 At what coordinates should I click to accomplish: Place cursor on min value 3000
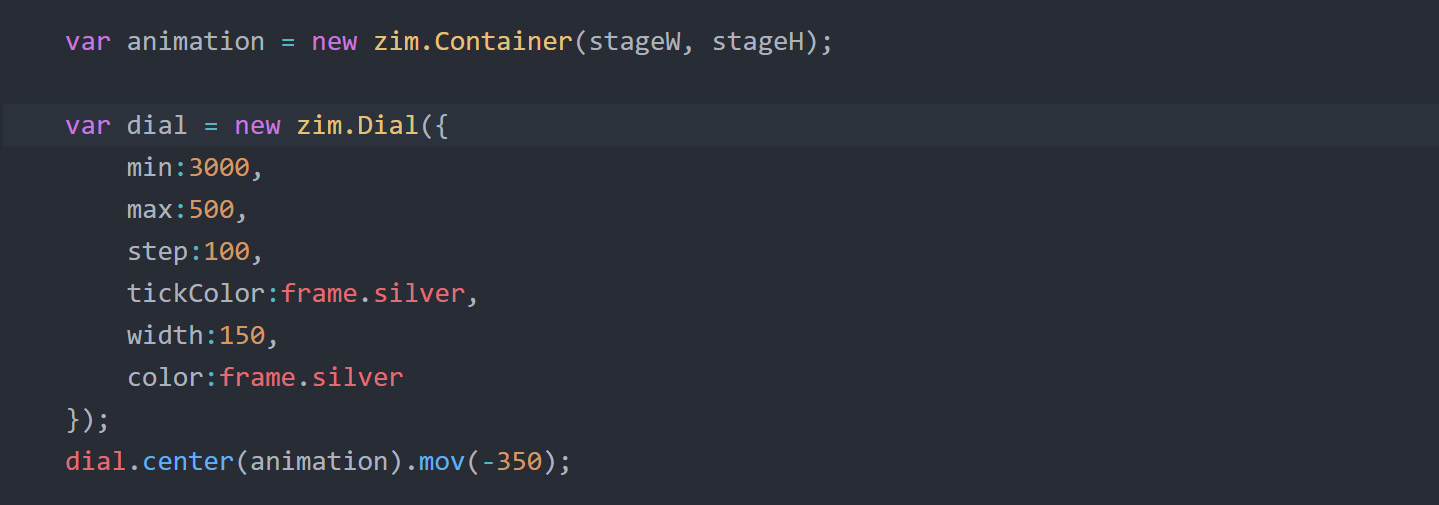tap(219, 168)
